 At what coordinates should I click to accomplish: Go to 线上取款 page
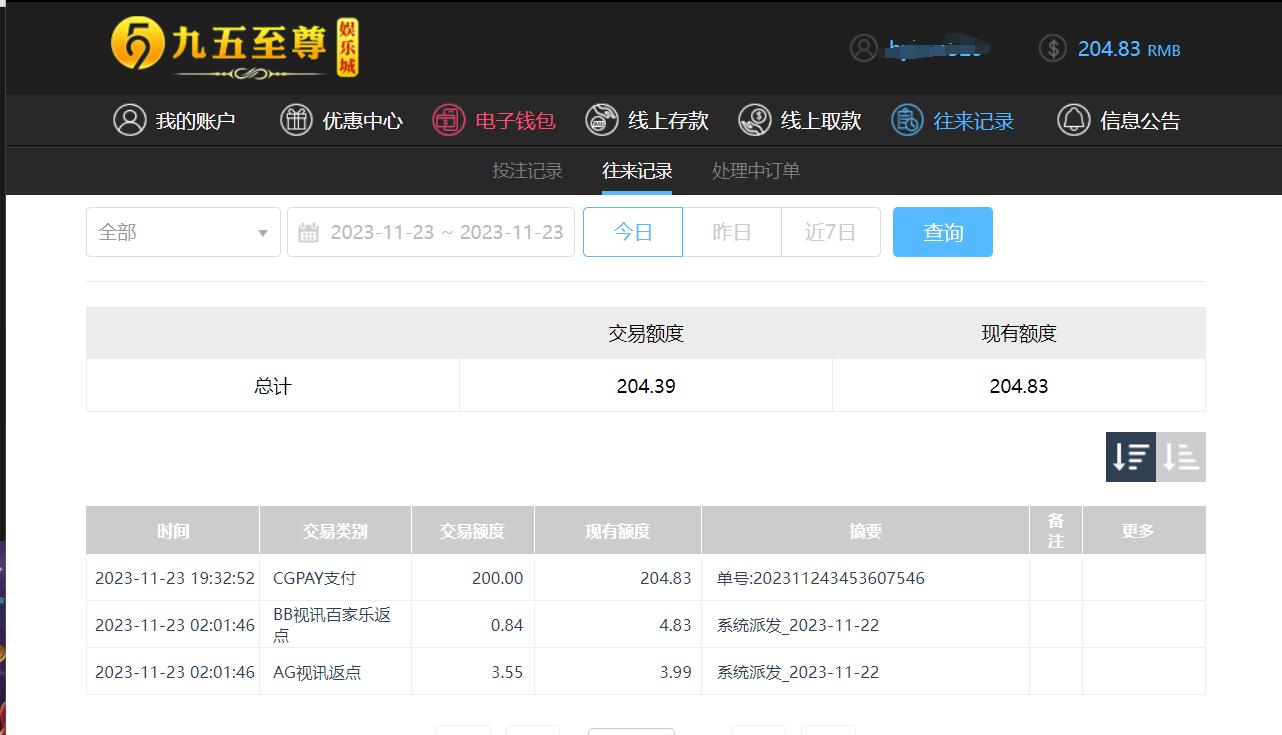800,121
